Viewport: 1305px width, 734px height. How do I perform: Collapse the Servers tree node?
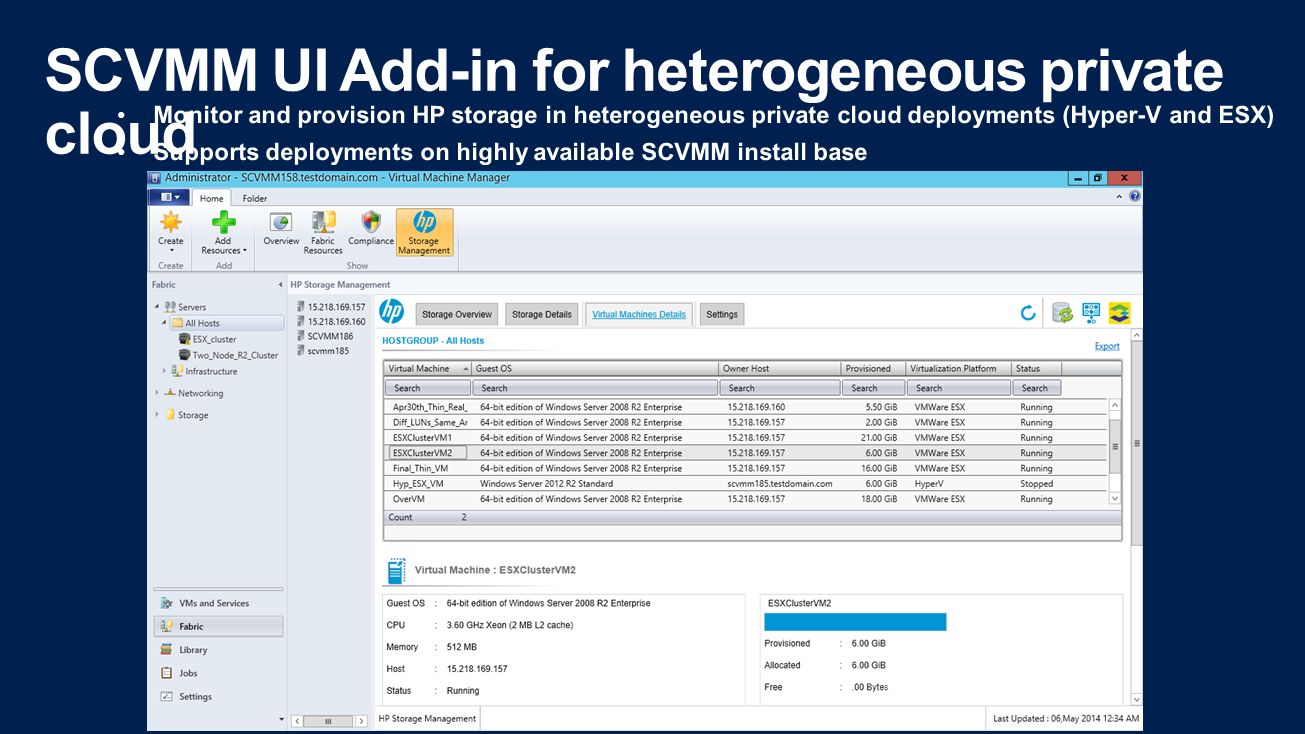[156, 306]
